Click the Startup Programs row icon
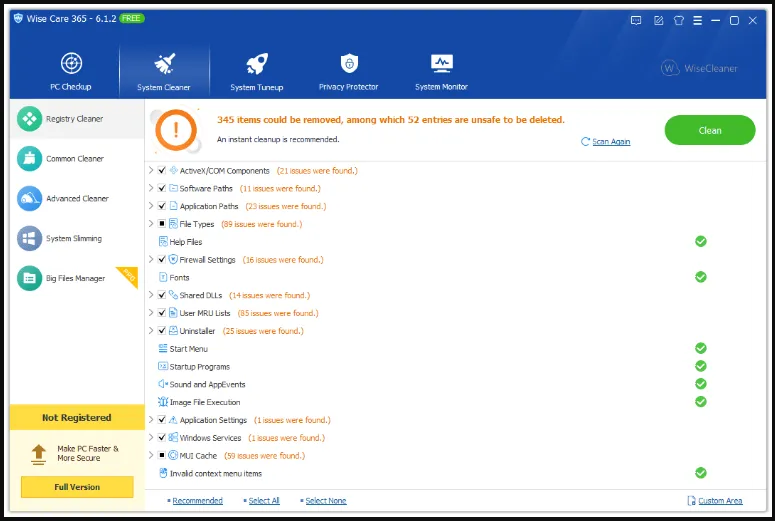 coord(163,366)
